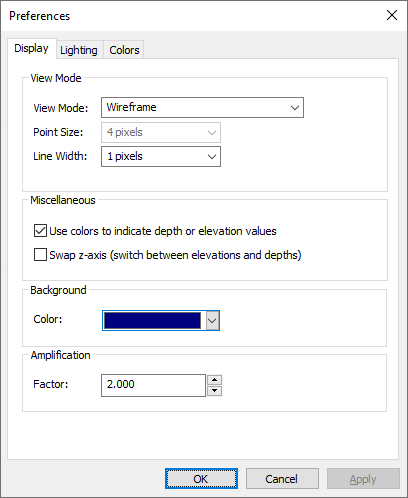Open the Colors tab
The height and width of the screenshot is (498, 408).
pos(124,50)
